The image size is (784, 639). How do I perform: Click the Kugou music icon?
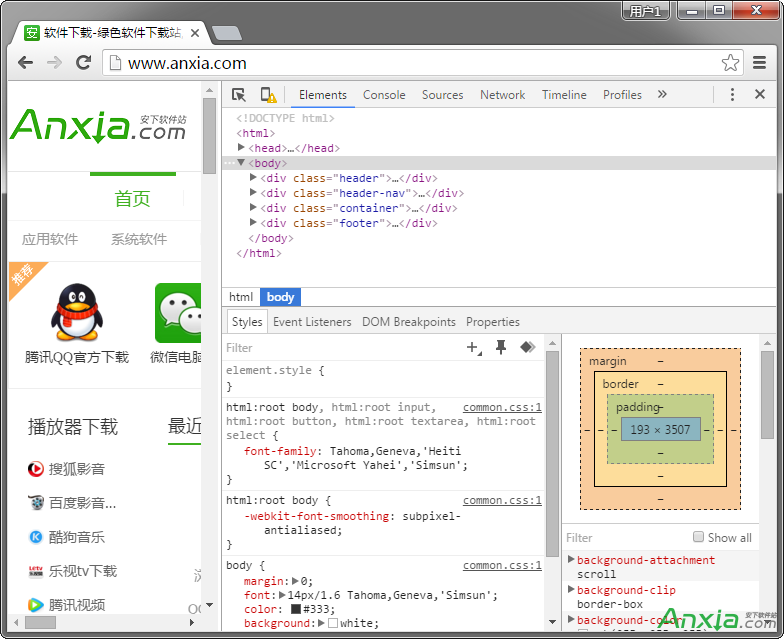pyautogui.click(x=36, y=537)
